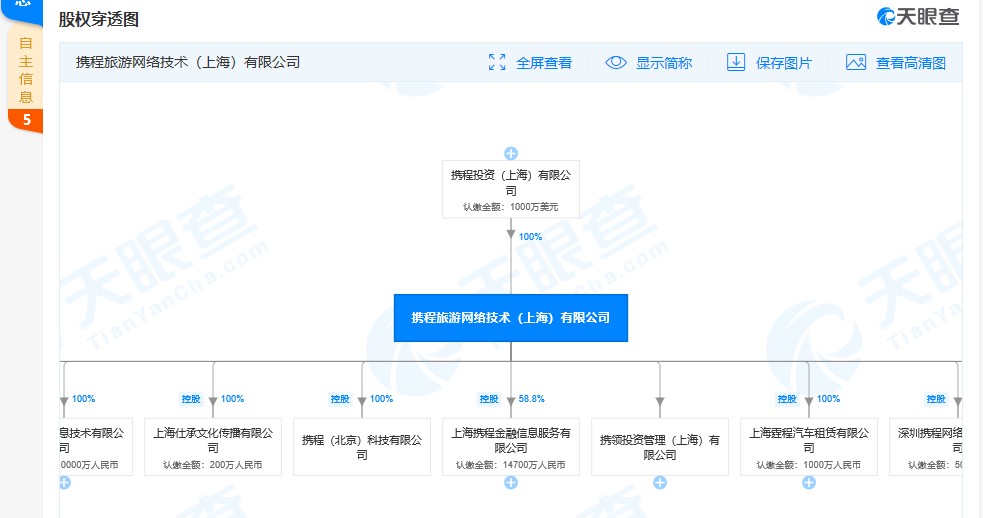
Task: Open 全屏查看 fullscreen view
Action: click(x=544, y=63)
